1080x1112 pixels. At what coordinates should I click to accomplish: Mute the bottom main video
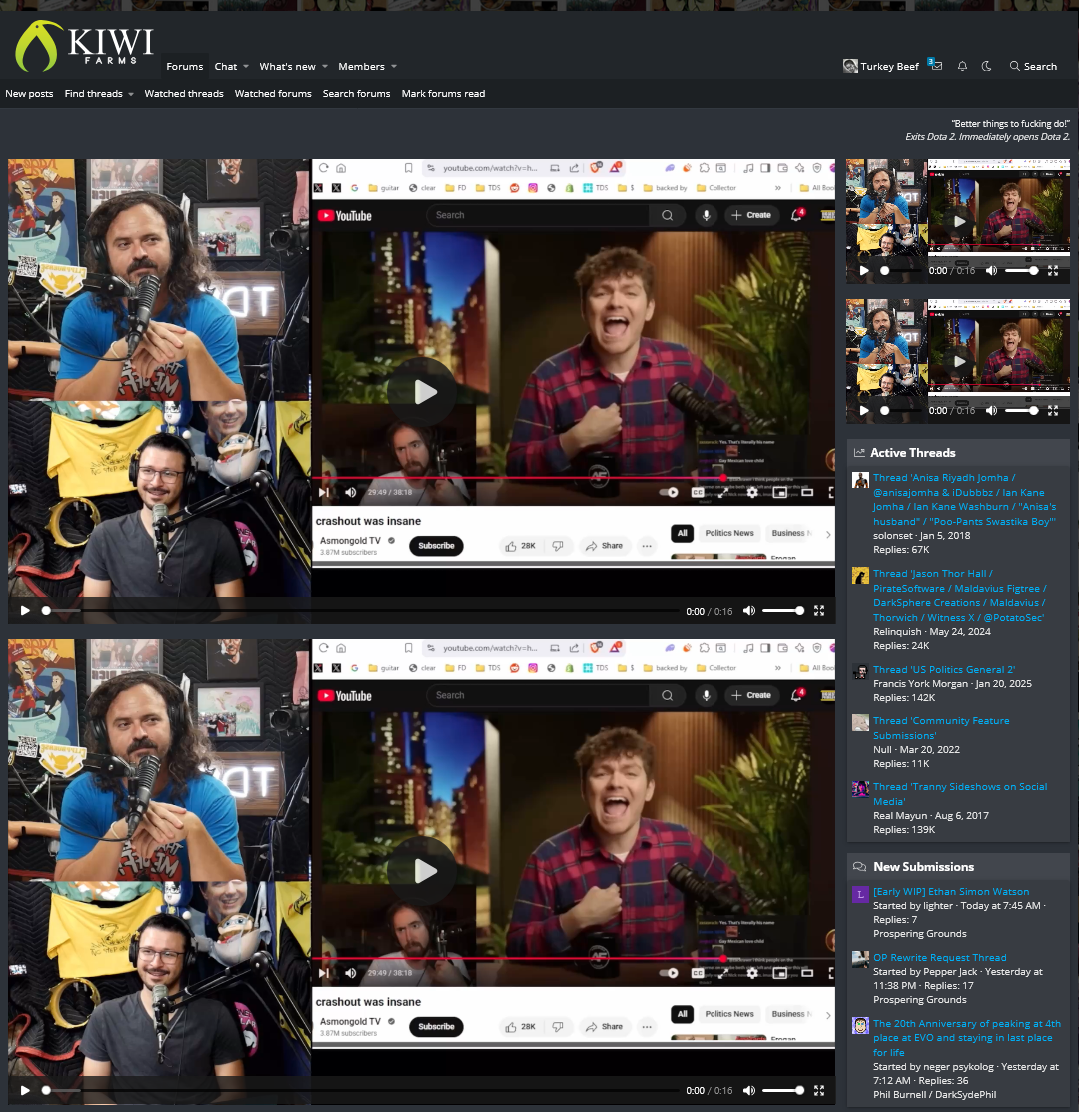click(749, 1091)
